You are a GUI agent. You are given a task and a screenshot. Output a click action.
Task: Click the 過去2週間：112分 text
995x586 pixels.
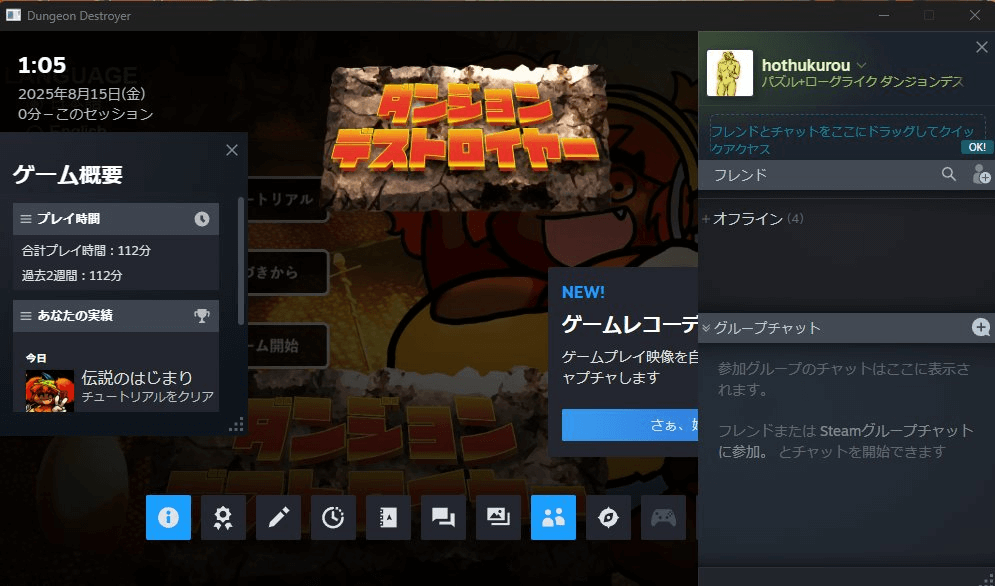click(x=72, y=276)
